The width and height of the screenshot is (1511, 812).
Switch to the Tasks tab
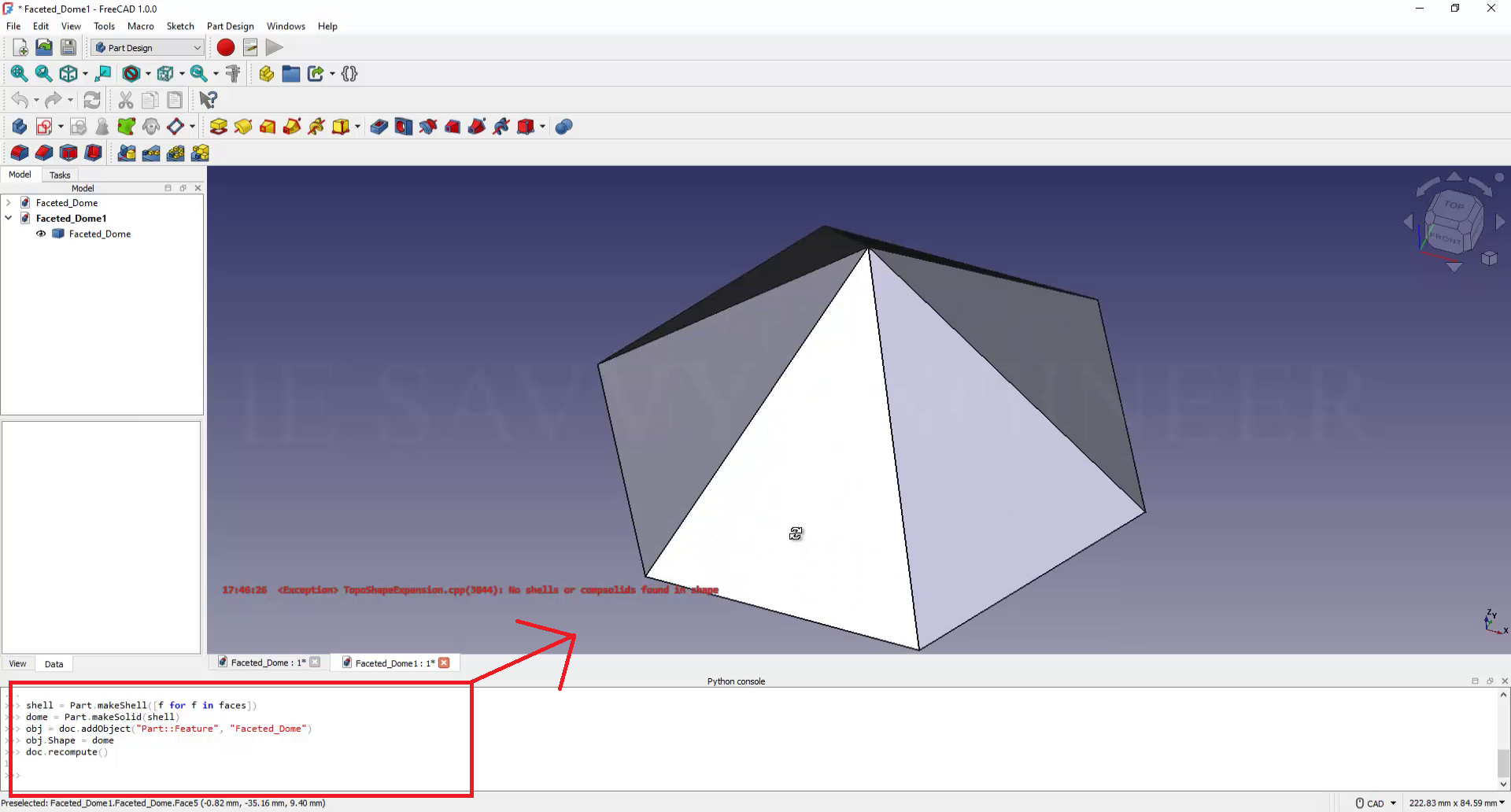[x=60, y=175]
